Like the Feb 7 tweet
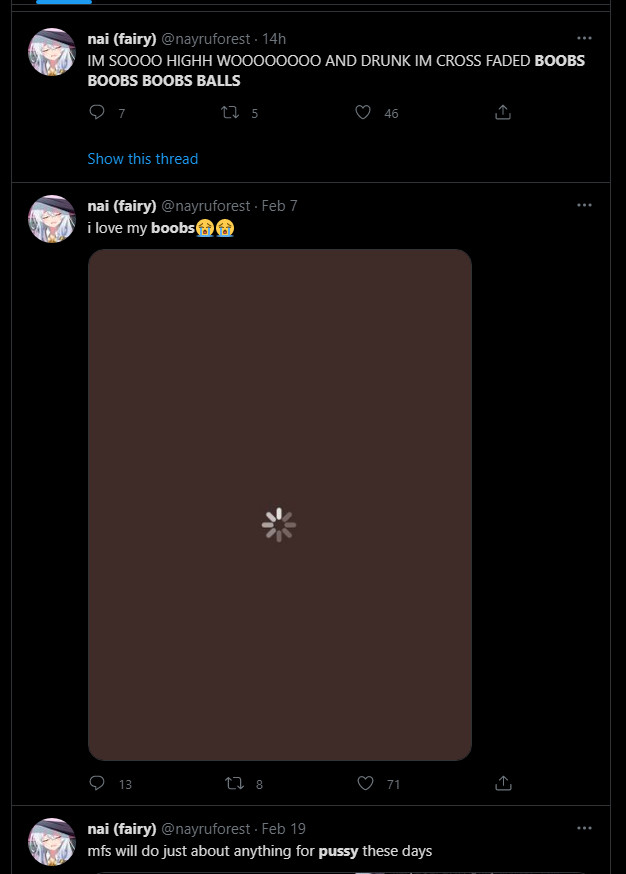The width and height of the screenshot is (626, 874). pos(365,783)
